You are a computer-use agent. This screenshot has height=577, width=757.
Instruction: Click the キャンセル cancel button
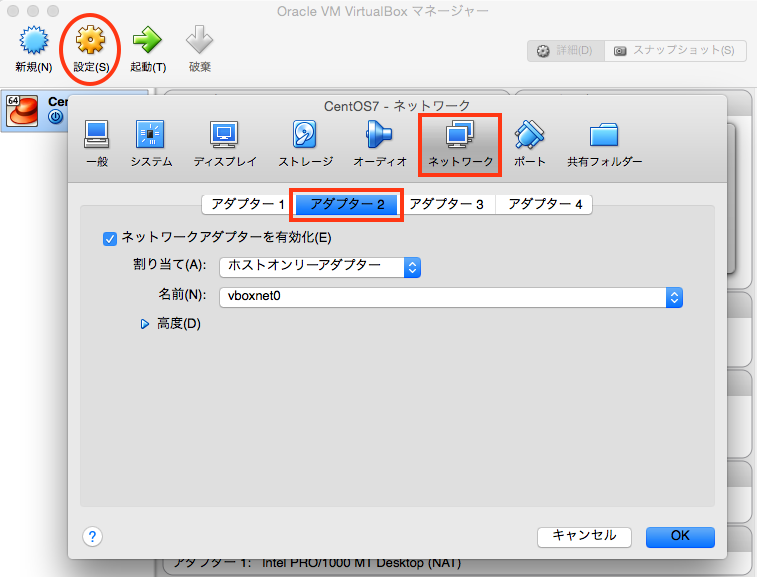pyautogui.click(x=584, y=537)
